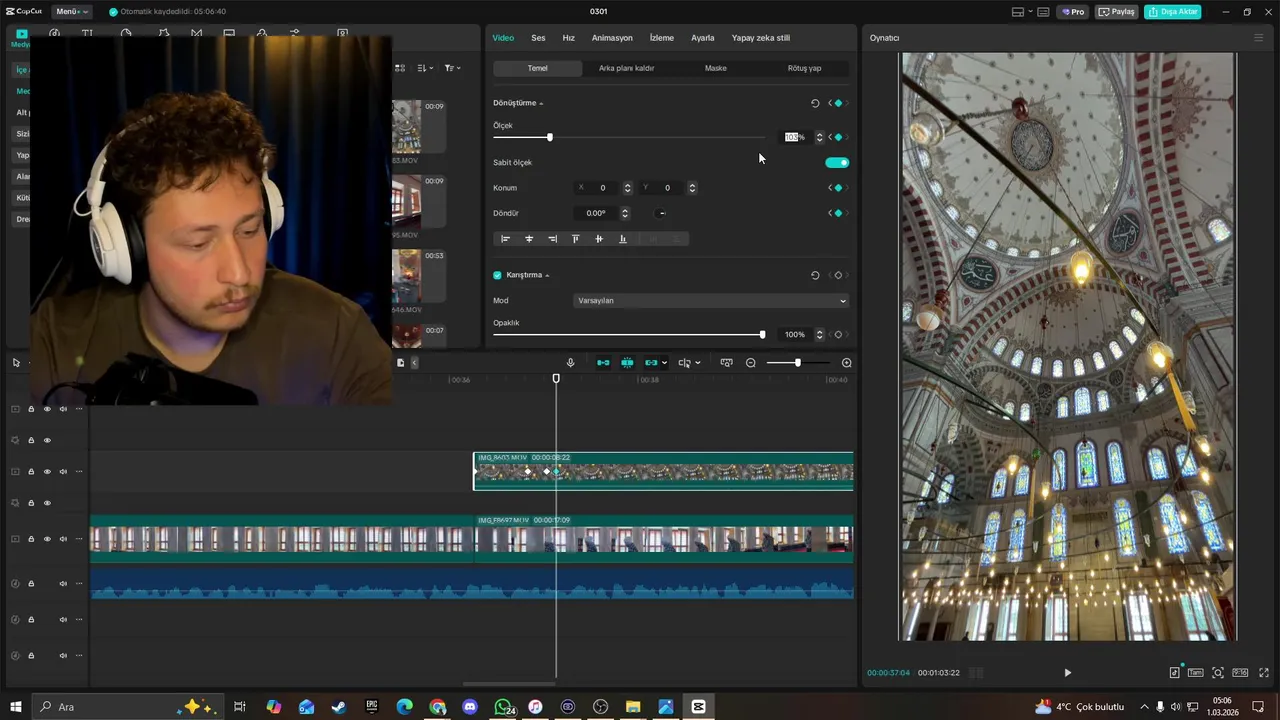1280x720 pixels.
Task: Collapse the Dönüştürme section
Action: 541,104
